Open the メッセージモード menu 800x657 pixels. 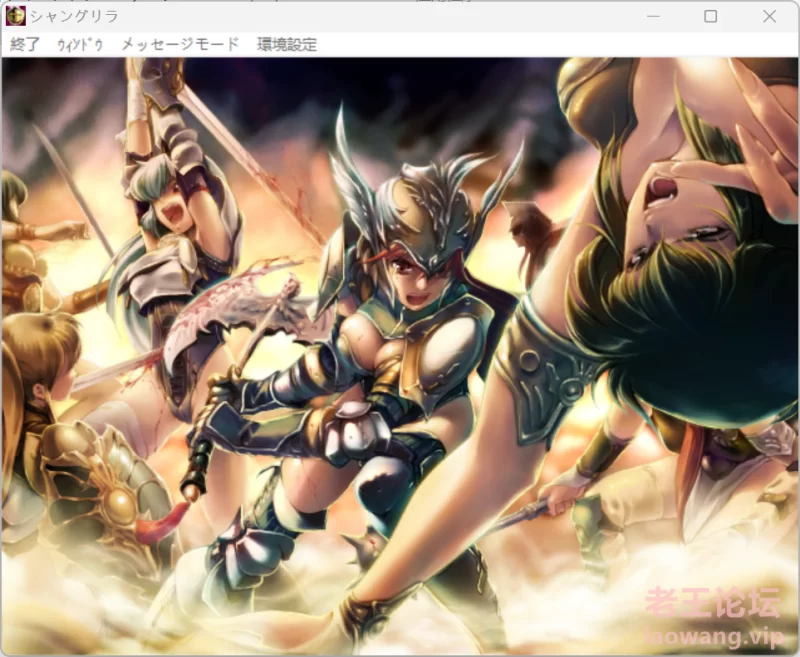[x=180, y=44]
